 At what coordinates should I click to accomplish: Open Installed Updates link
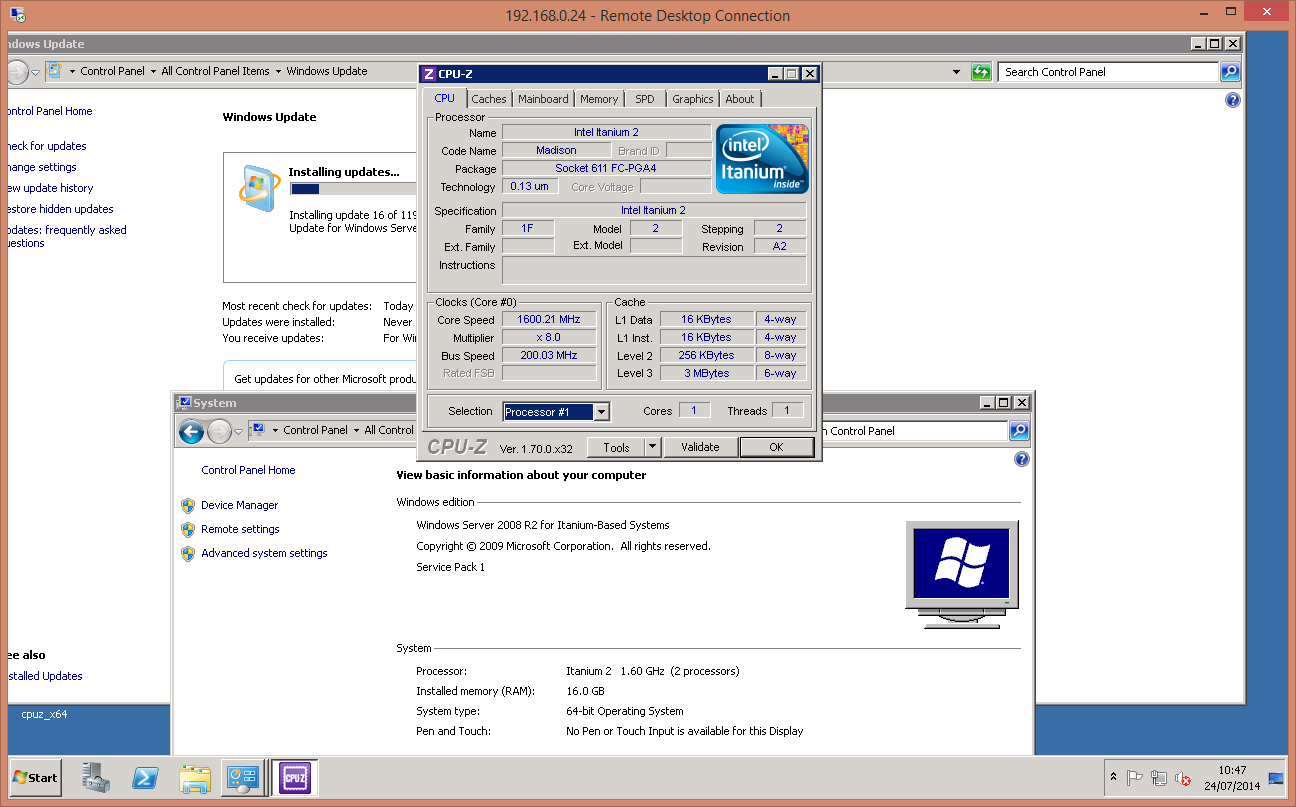pos(45,676)
